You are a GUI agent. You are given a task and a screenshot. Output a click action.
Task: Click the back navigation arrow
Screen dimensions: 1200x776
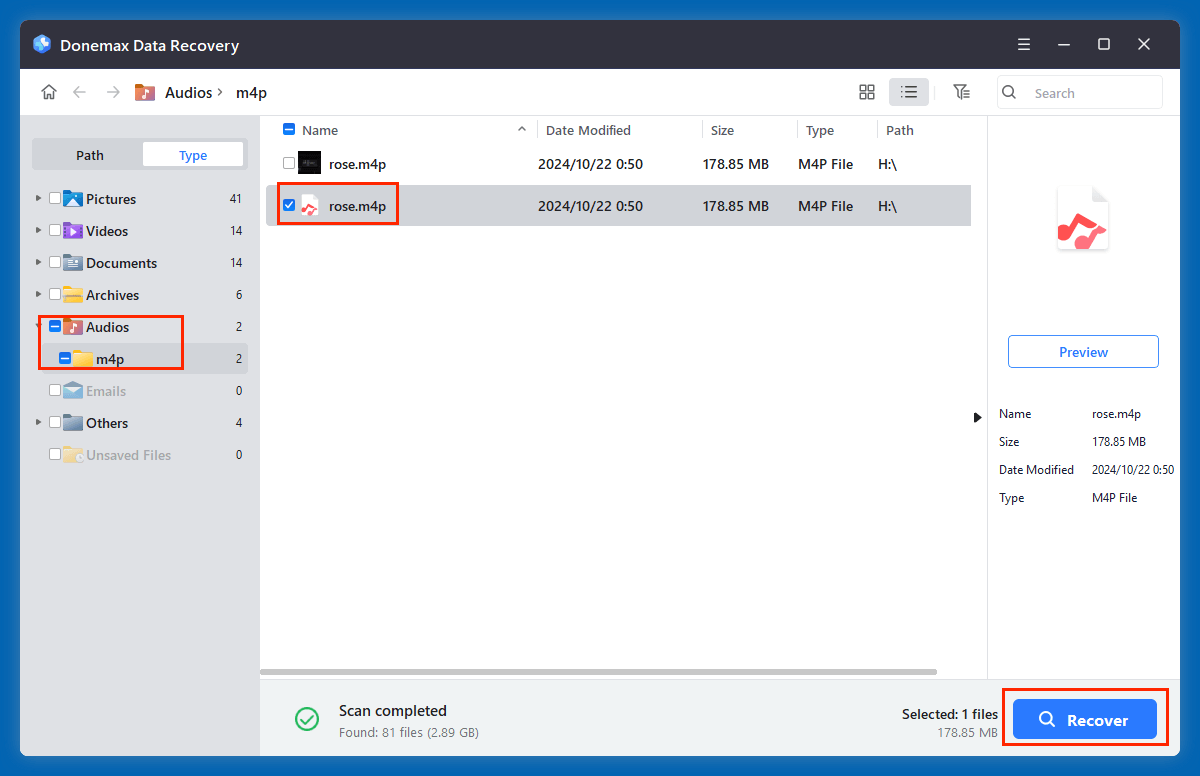[x=80, y=92]
